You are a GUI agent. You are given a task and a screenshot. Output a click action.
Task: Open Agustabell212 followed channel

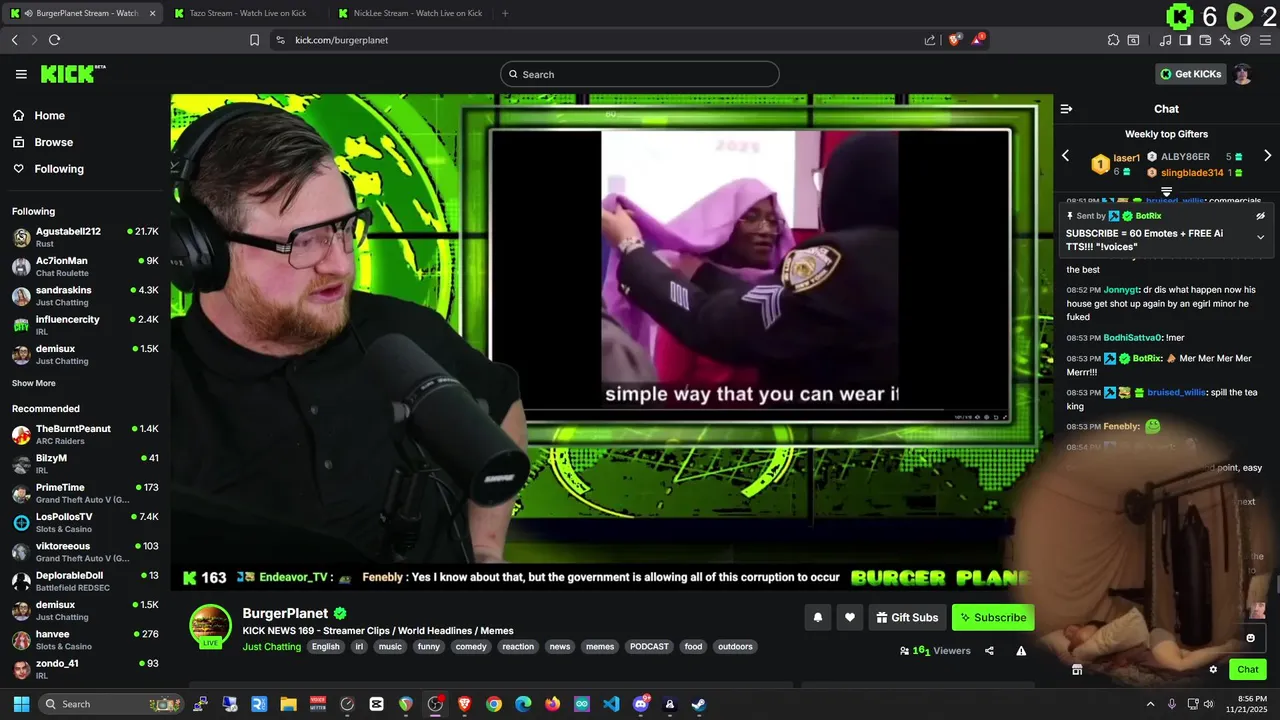click(x=85, y=237)
